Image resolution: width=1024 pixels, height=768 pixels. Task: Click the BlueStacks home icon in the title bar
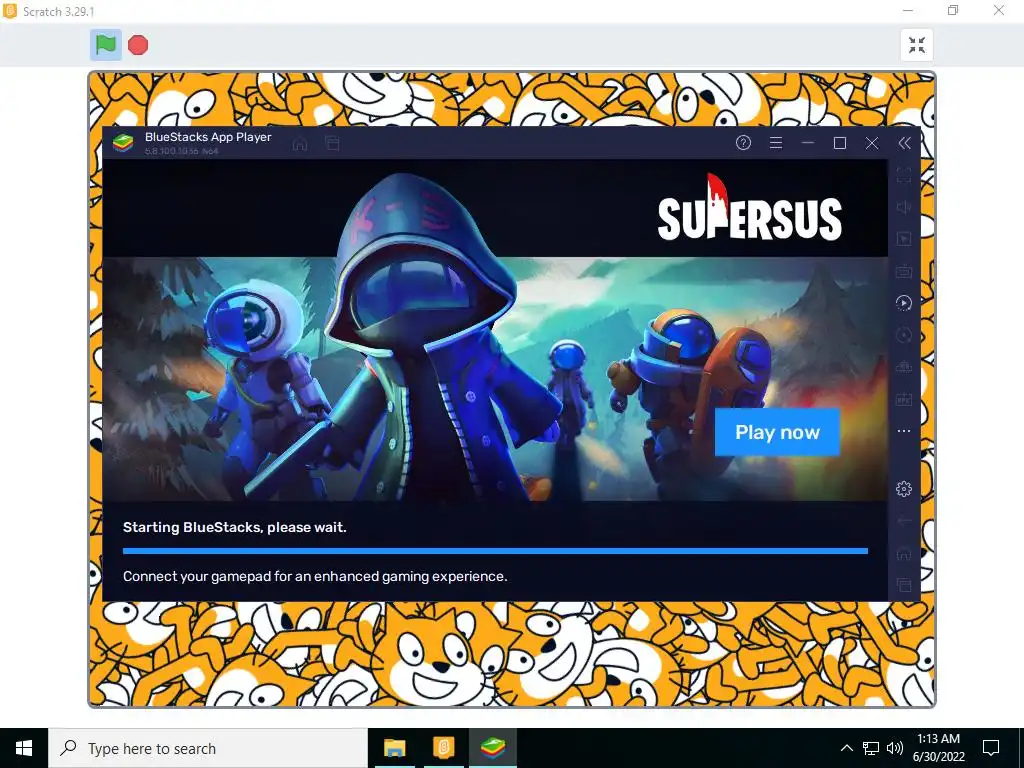(300, 143)
